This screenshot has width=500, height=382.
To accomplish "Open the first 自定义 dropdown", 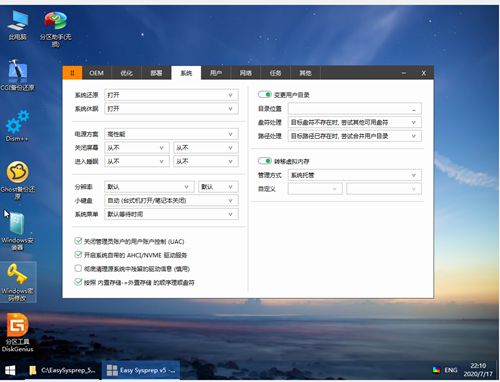I will click(315, 189).
